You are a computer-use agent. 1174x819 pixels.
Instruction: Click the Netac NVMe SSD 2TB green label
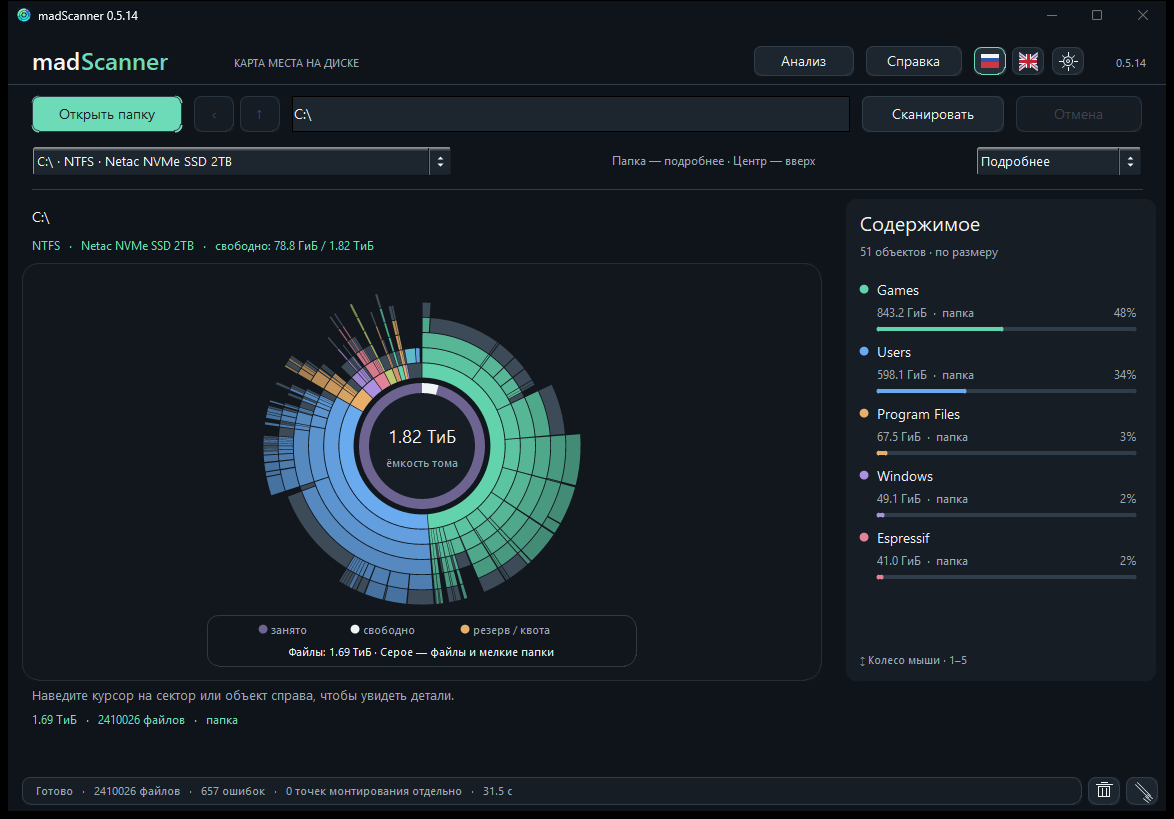point(137,246)
